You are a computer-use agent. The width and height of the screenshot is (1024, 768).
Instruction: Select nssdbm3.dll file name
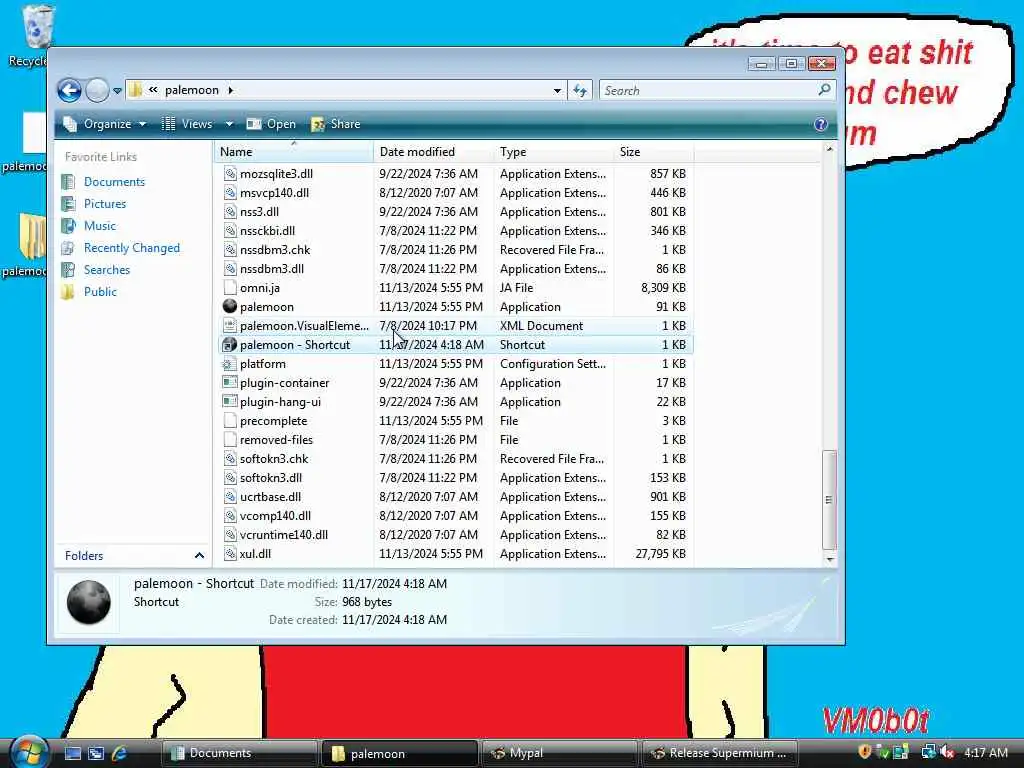(x=272, y=269)
